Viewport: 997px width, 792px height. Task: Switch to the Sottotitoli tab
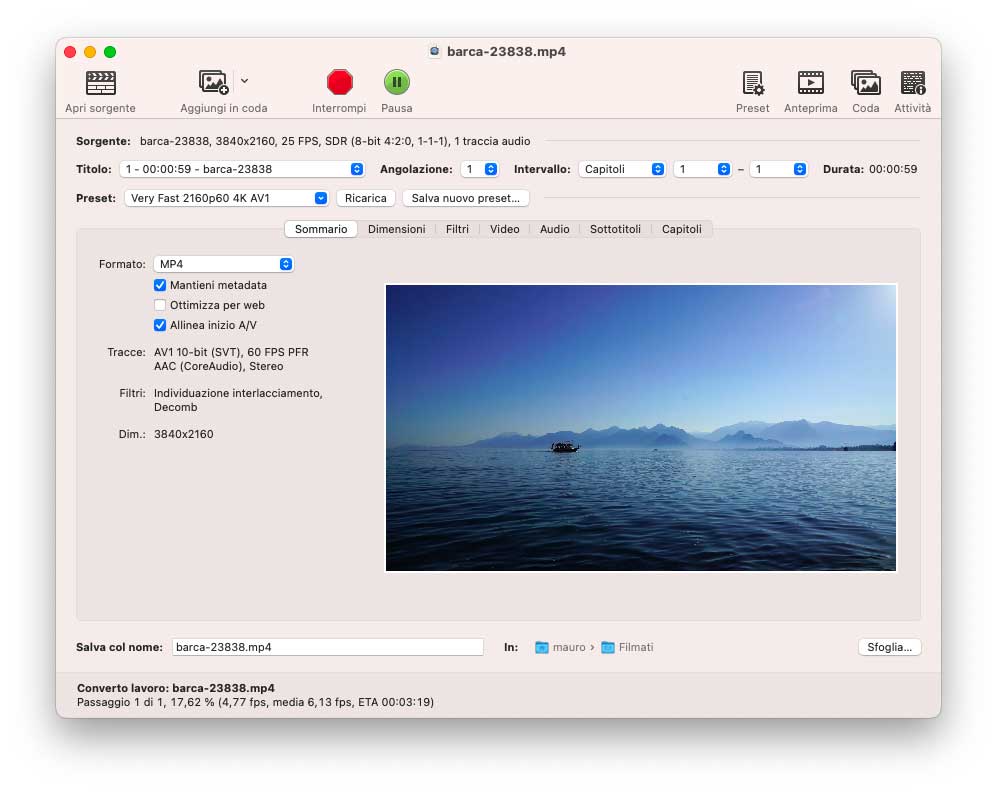[615, 229]
